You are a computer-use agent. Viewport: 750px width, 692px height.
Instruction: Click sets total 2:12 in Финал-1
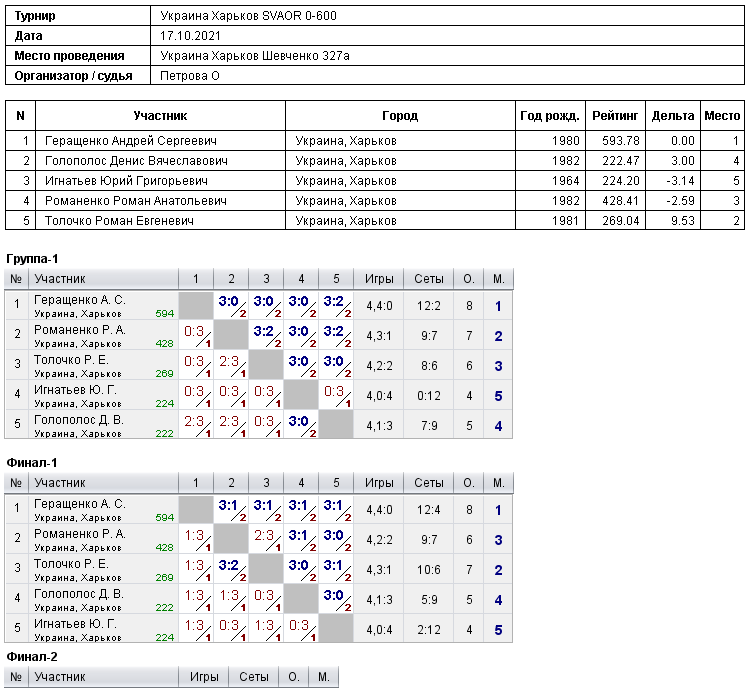(x=429, y=630)
